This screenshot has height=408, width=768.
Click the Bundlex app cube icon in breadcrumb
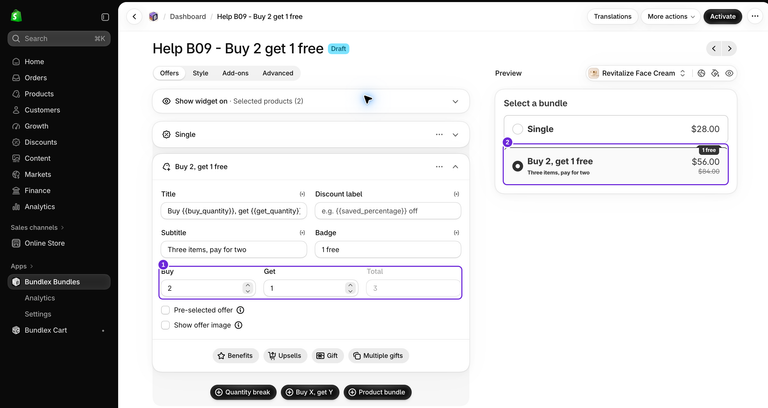coord(154,17)
